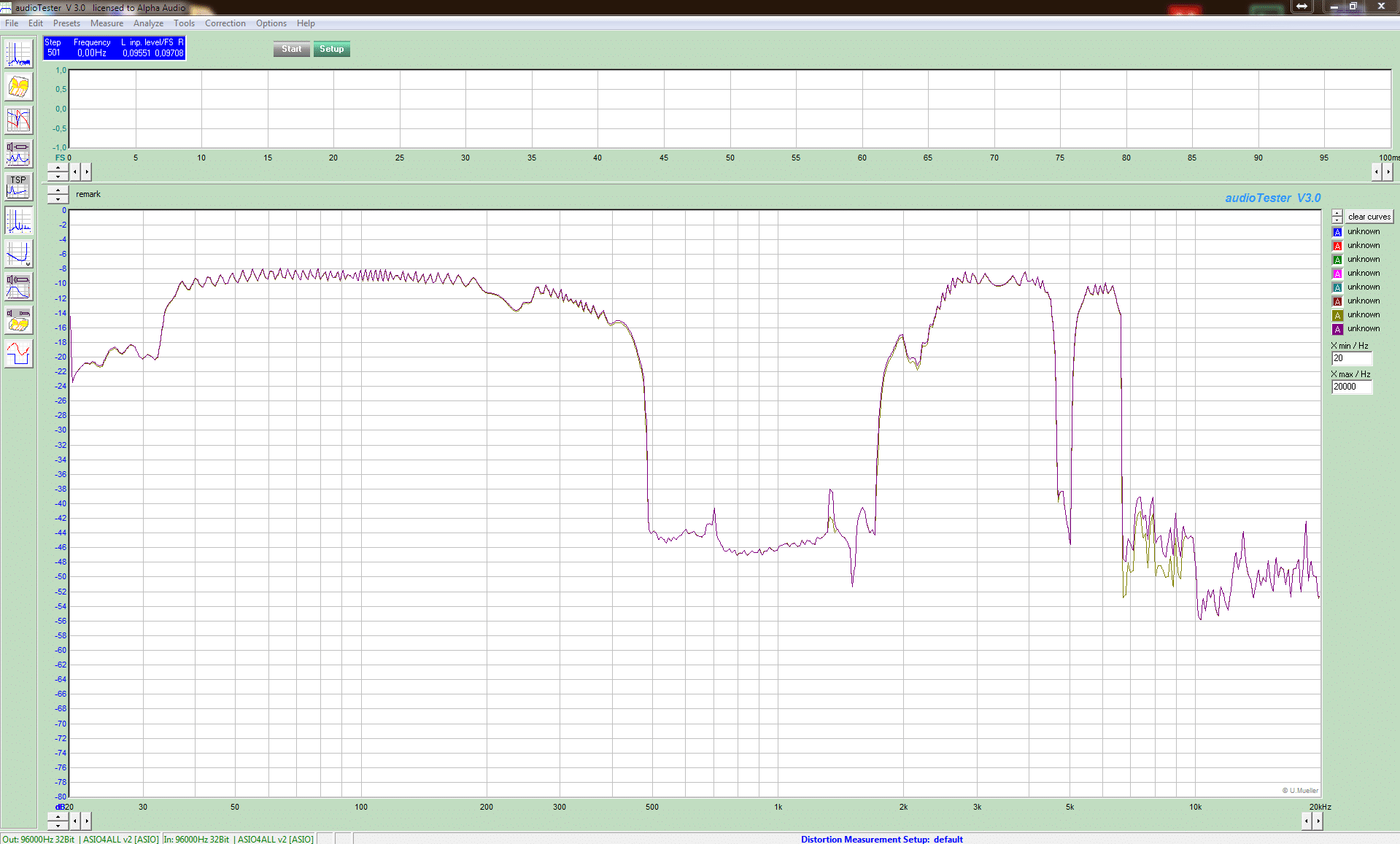Screen dimensions: 1400x844
Task: Click the X max / Hz input field
Action: coord(1352,387)
